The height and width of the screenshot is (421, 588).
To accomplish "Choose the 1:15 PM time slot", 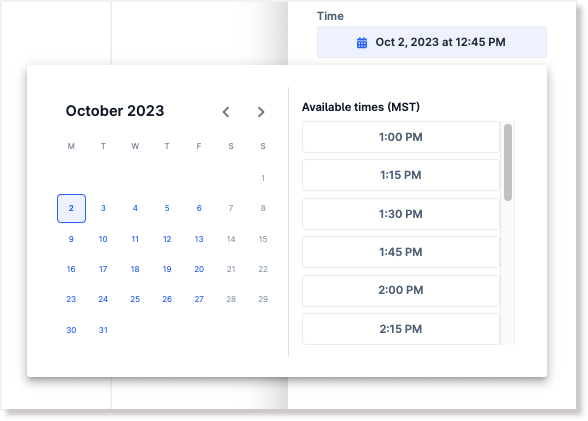I will [x=401, y=175].
